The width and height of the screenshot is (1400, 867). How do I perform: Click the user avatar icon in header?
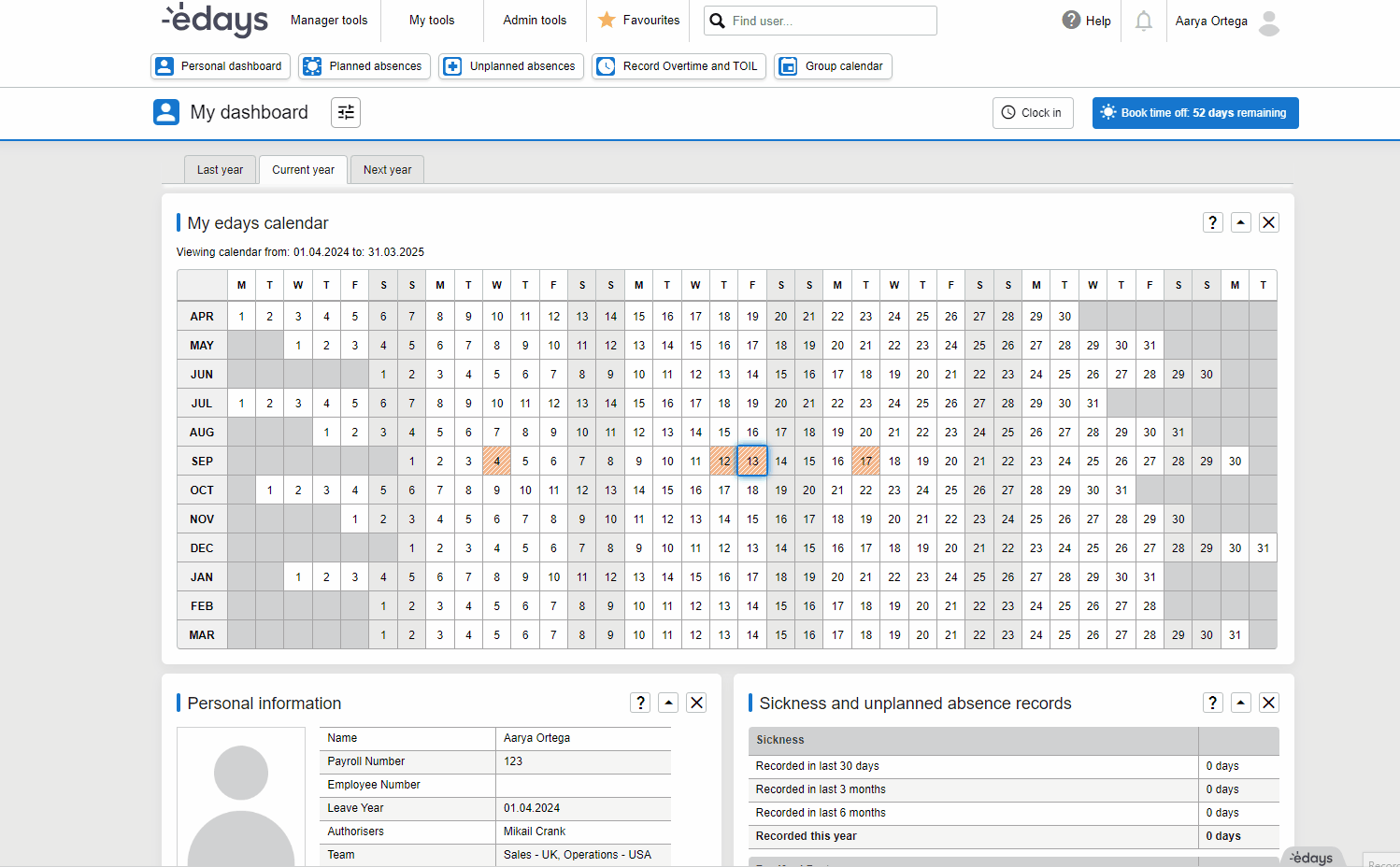tap(1269, 22)
